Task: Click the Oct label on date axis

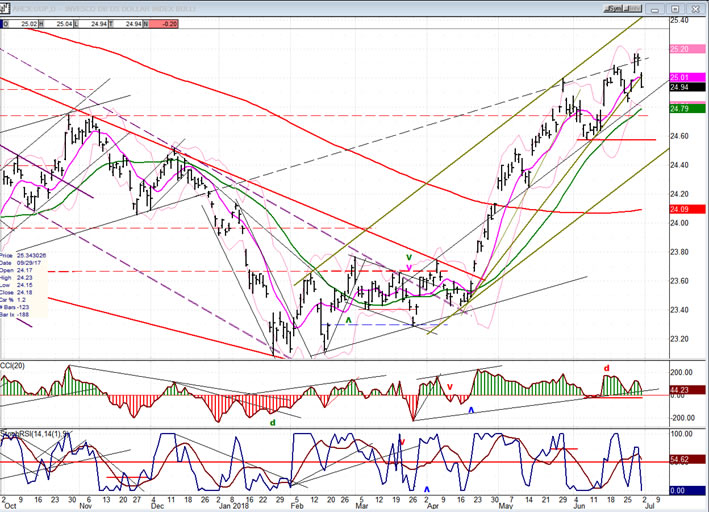Action: (x=10, y=506)
